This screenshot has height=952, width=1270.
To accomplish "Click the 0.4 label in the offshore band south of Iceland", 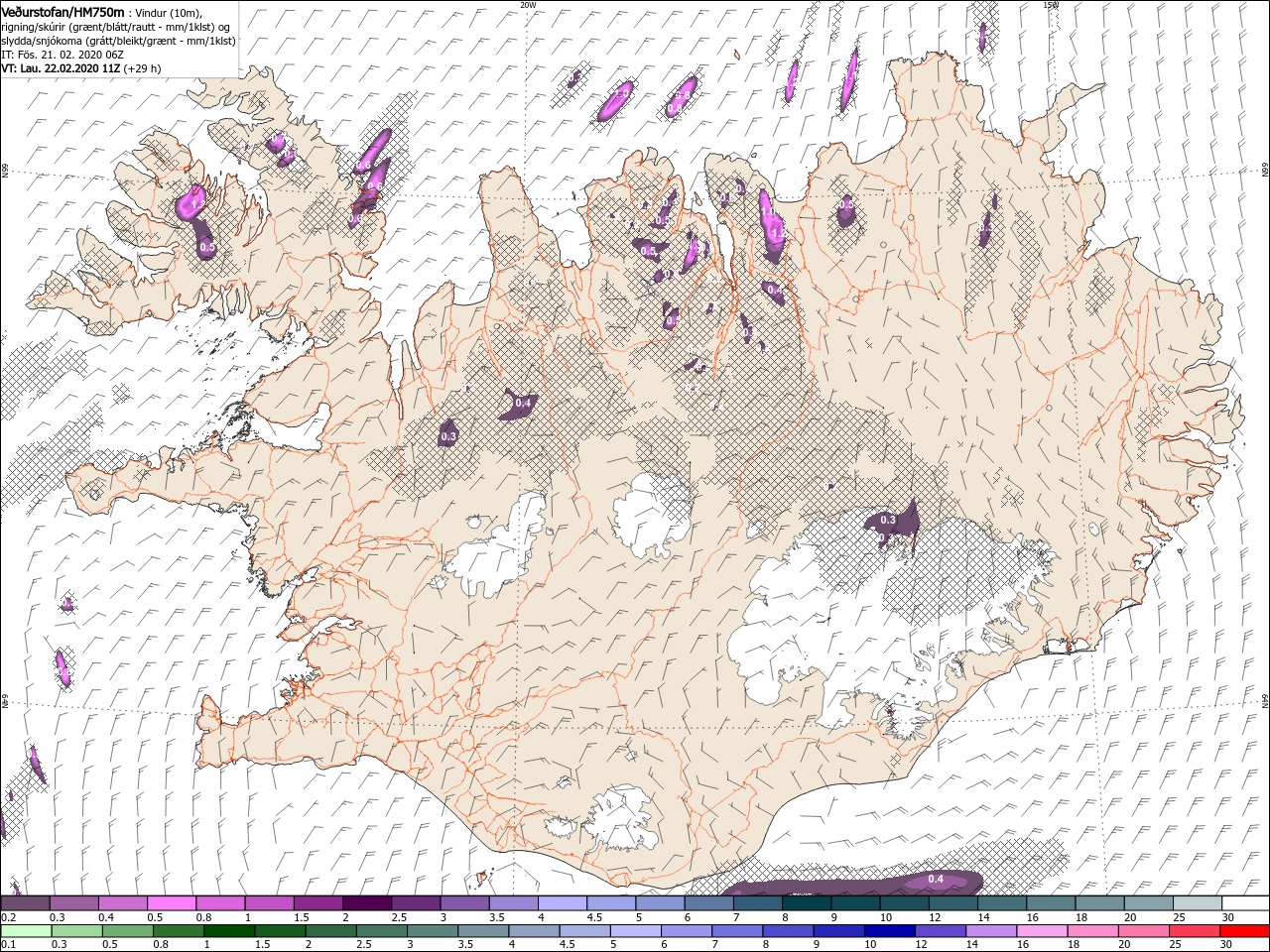I will point(935,879).
